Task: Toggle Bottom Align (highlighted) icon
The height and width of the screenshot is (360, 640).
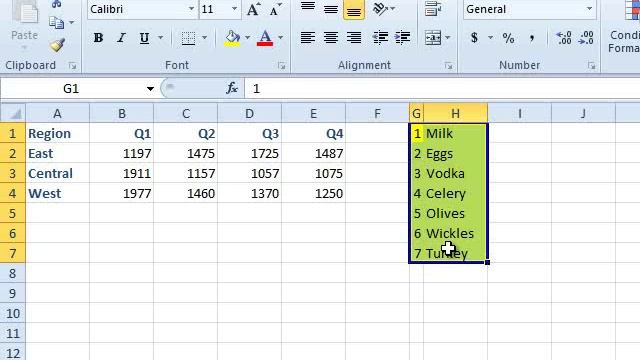Action: coord(354,9)
